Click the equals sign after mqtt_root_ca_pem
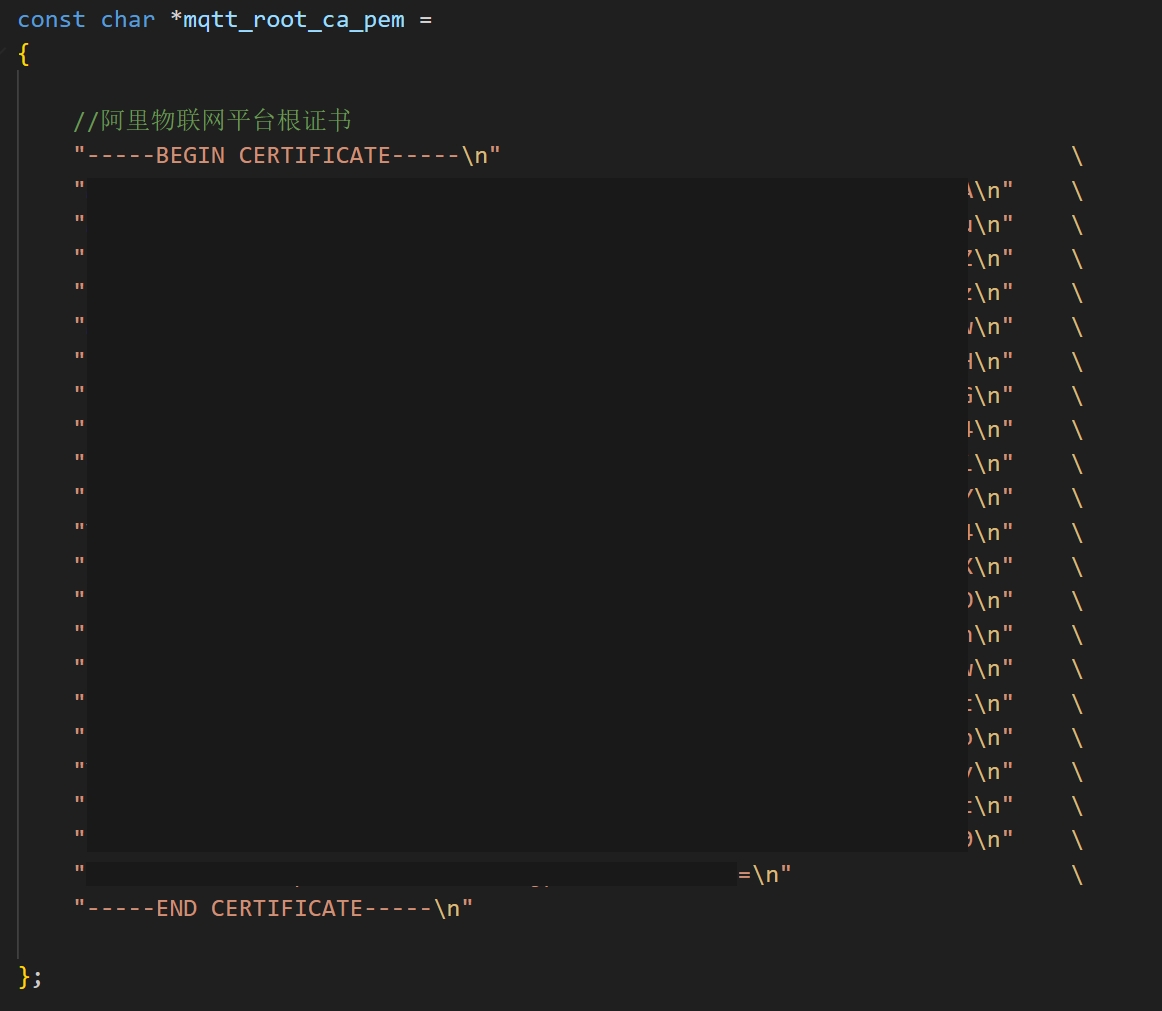This screenshot has width=1162, height=1011. (426, 20)
